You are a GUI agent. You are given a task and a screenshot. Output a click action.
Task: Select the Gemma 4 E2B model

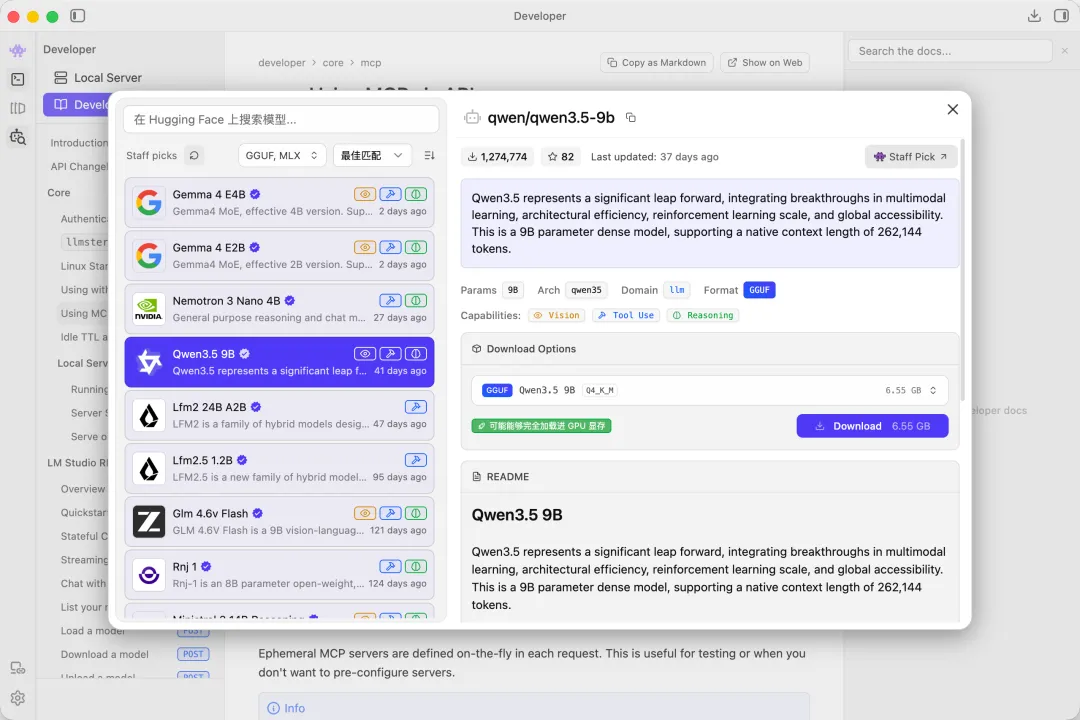(280, 256)
